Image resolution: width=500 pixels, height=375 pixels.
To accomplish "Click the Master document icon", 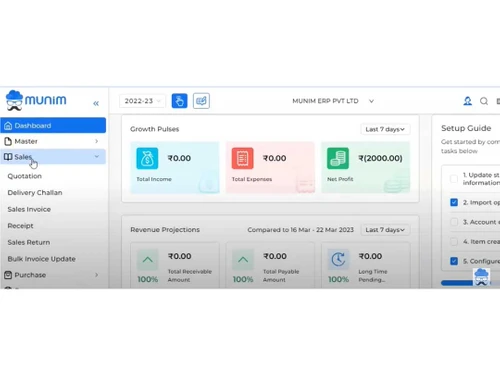I will pyautogui.click(x=8, y=141).
